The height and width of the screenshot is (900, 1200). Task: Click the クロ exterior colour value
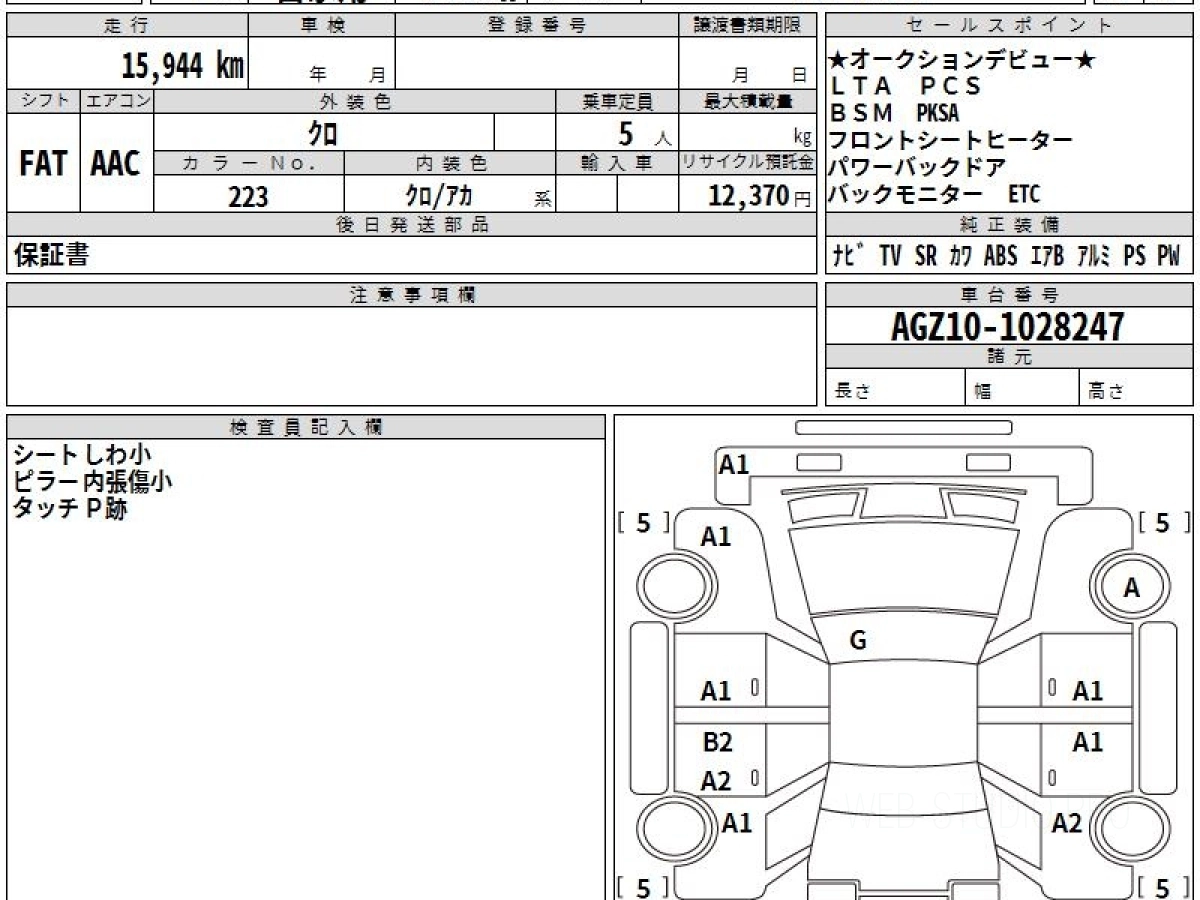(323, 132)
